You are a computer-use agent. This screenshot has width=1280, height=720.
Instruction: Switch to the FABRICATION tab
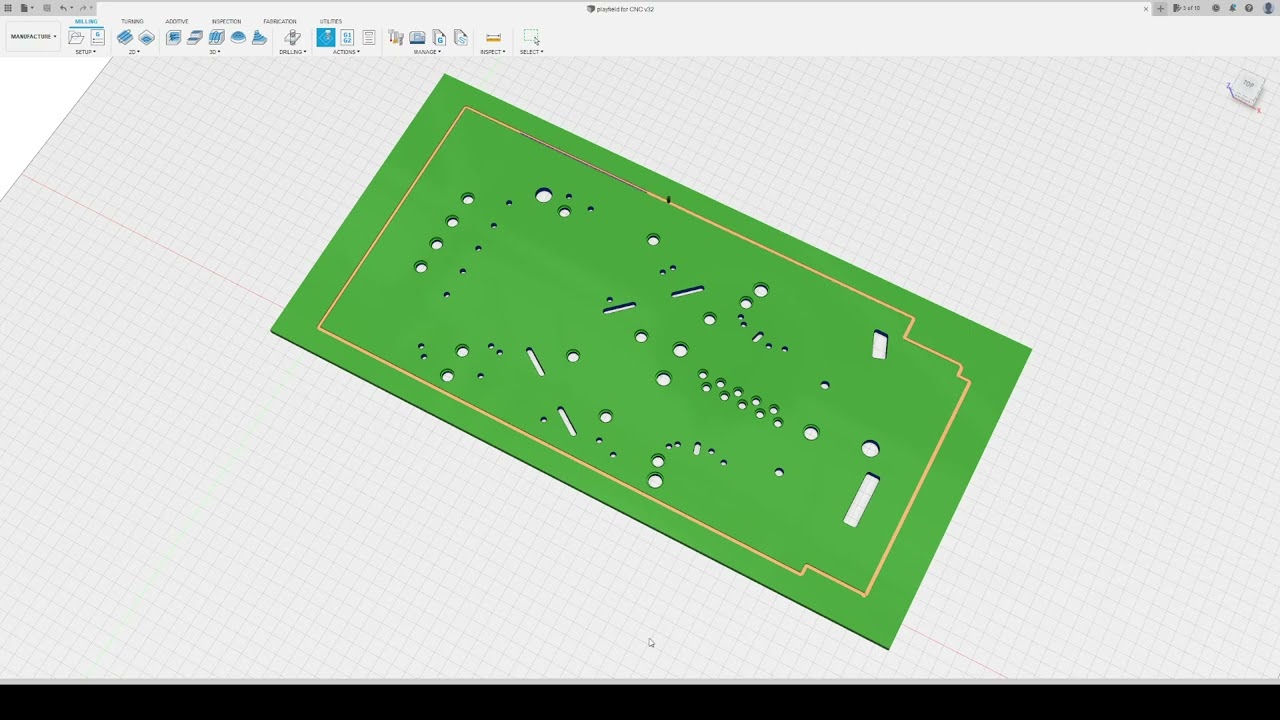280,21
